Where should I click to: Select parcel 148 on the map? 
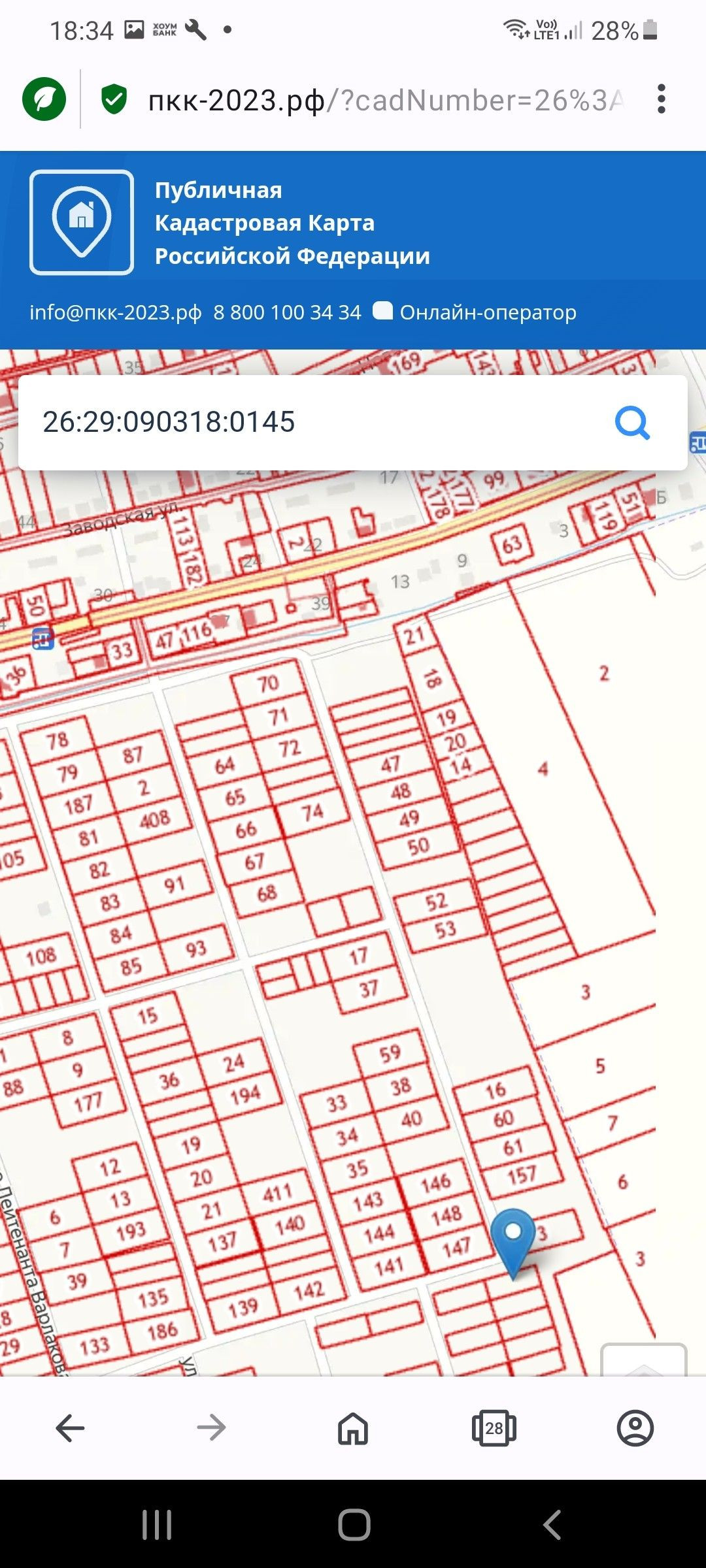[446, 1215]
